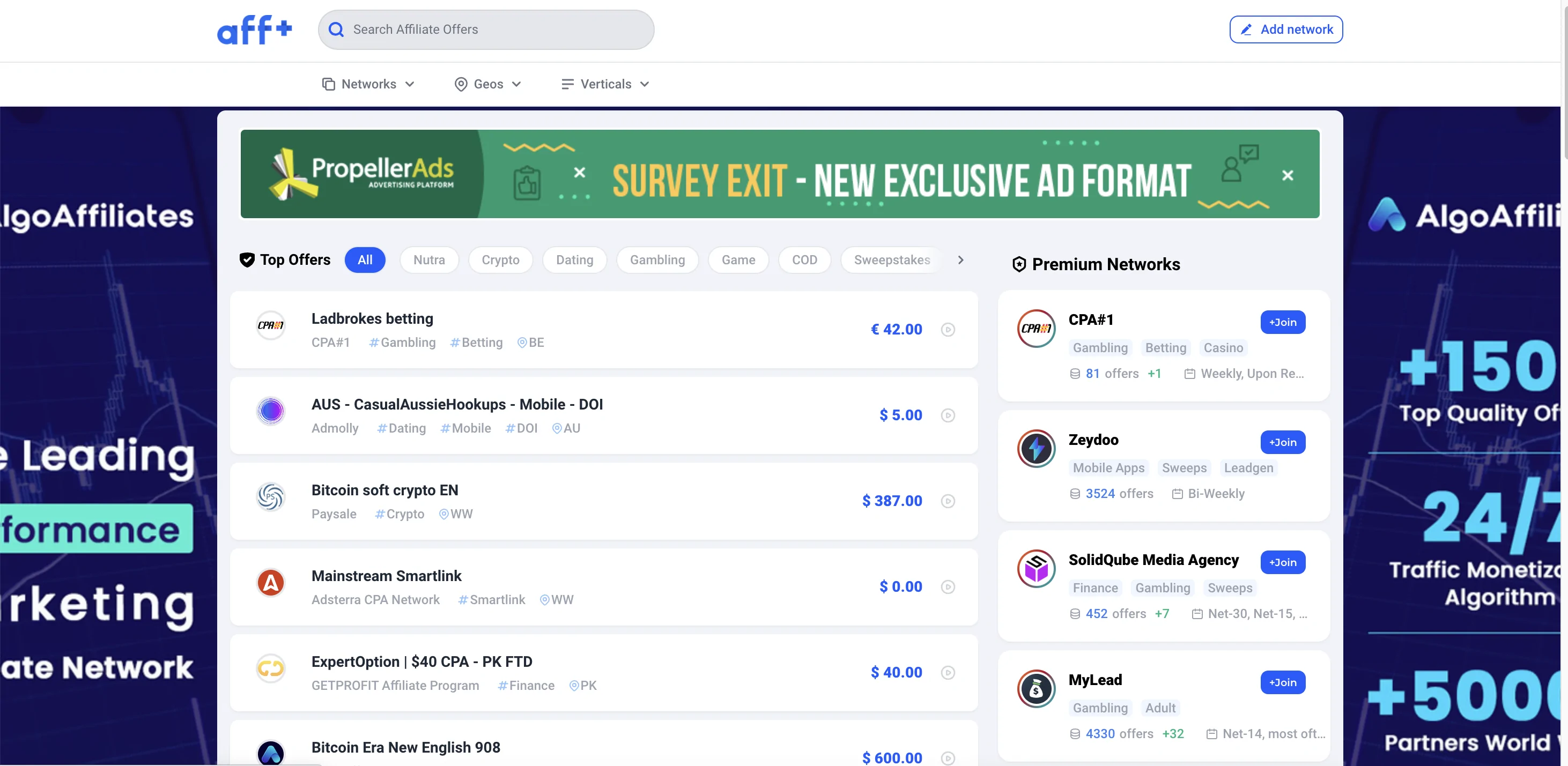The height and width of the screenshot is (766, 1568).
Task: Click #Gambling tag on Ladbrokes offer
Action: point(402,343)
